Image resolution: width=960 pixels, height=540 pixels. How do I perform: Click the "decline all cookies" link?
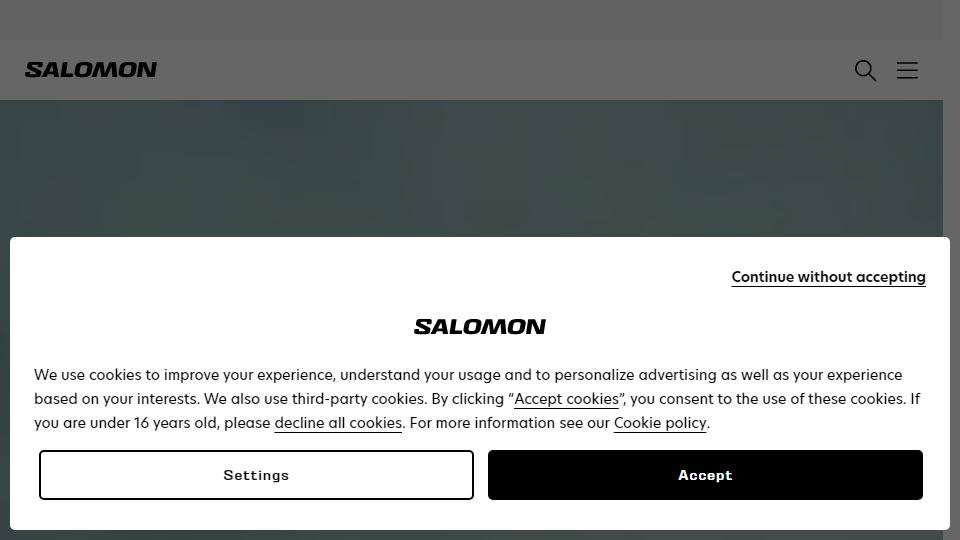338,423
